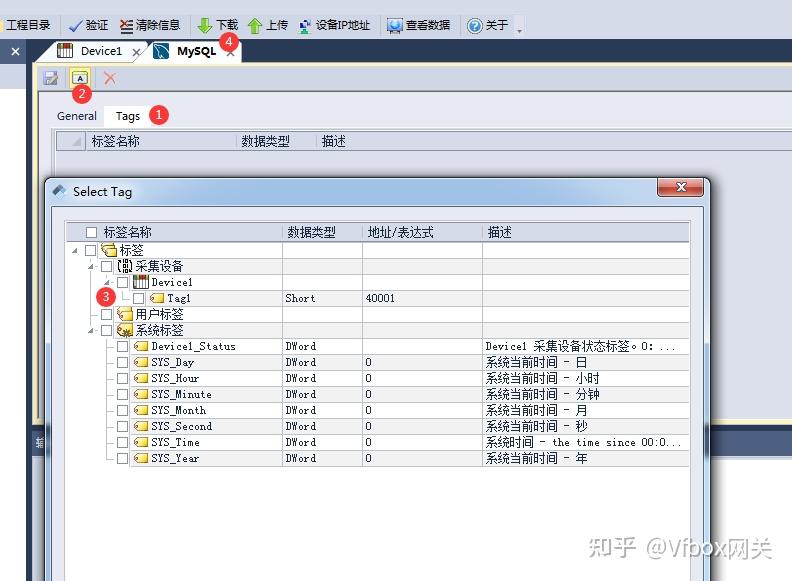Open the About help icon
This screenshot has height=581, width=792.
(474, 25)
